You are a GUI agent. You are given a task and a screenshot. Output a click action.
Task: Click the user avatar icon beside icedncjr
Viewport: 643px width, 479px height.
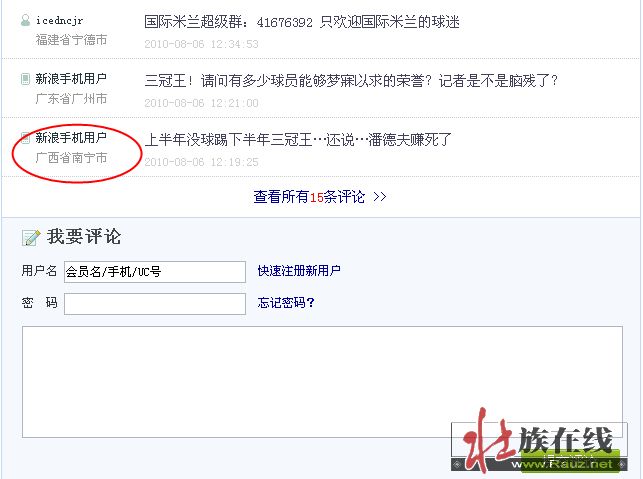25,21
